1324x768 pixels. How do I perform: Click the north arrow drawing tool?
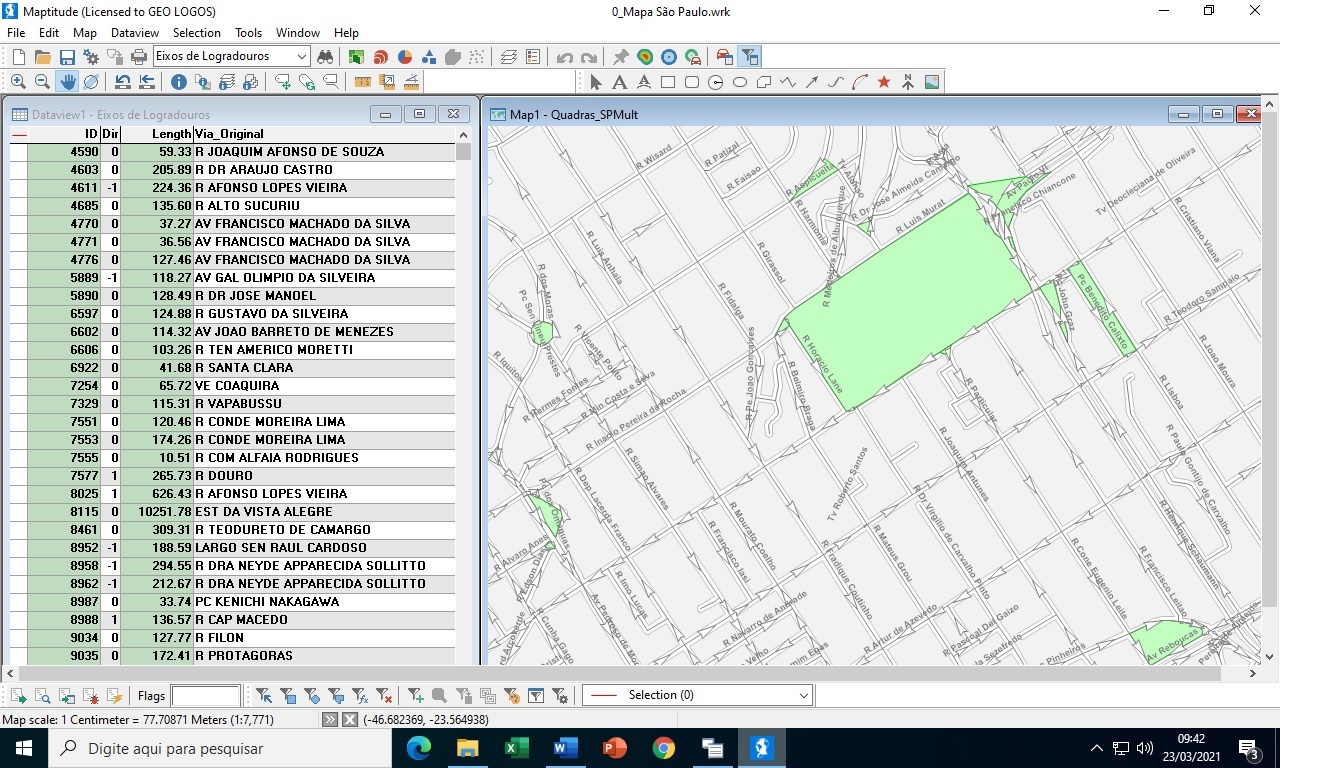tap(908, 82)
